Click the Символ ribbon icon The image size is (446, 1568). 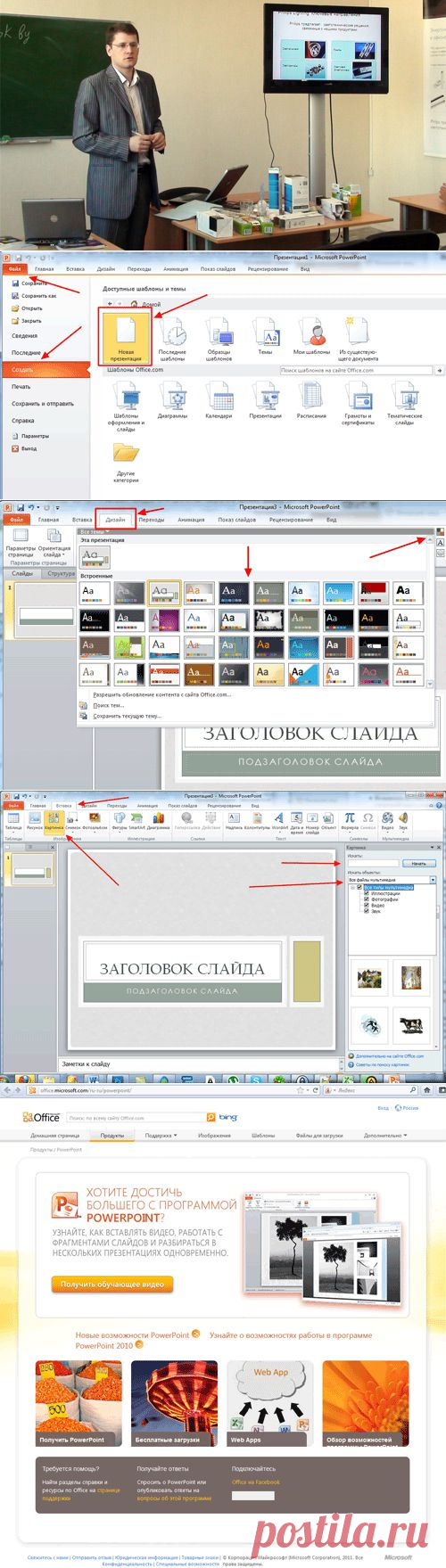pos(368,820)
